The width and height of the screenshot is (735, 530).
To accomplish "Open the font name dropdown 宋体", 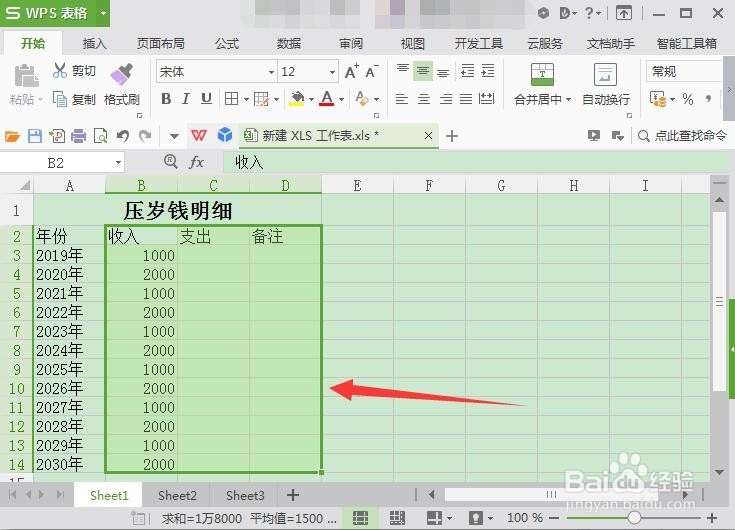I will [271, 72].
